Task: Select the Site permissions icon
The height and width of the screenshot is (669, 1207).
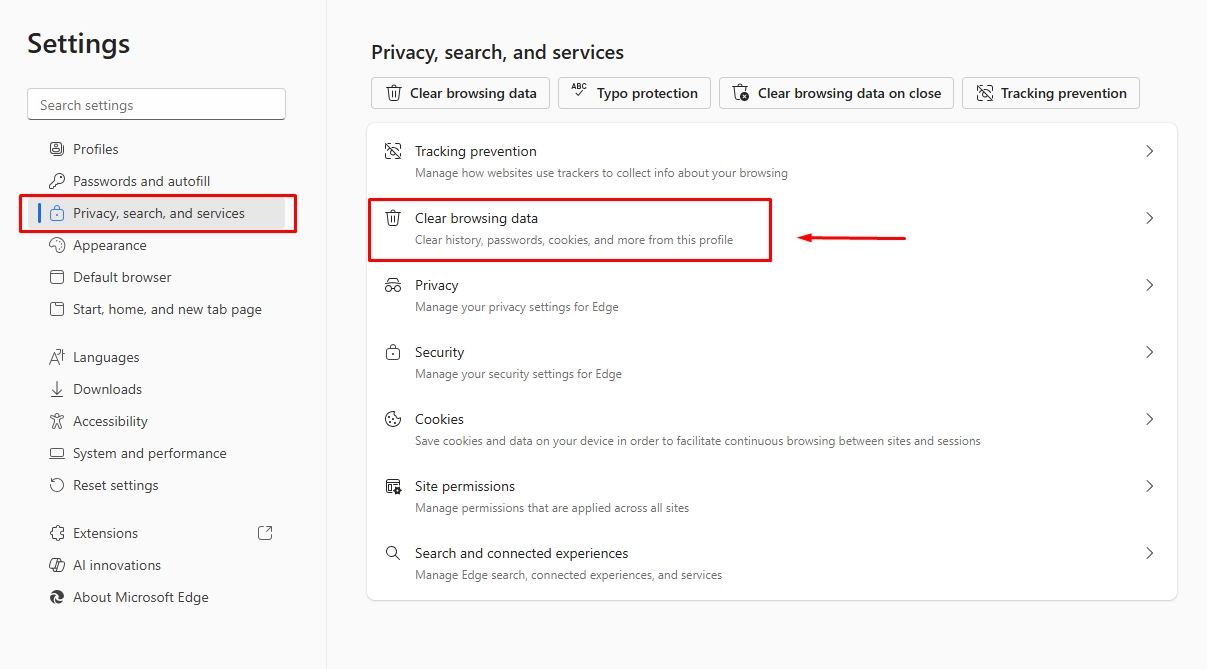Action: [392, 486]
